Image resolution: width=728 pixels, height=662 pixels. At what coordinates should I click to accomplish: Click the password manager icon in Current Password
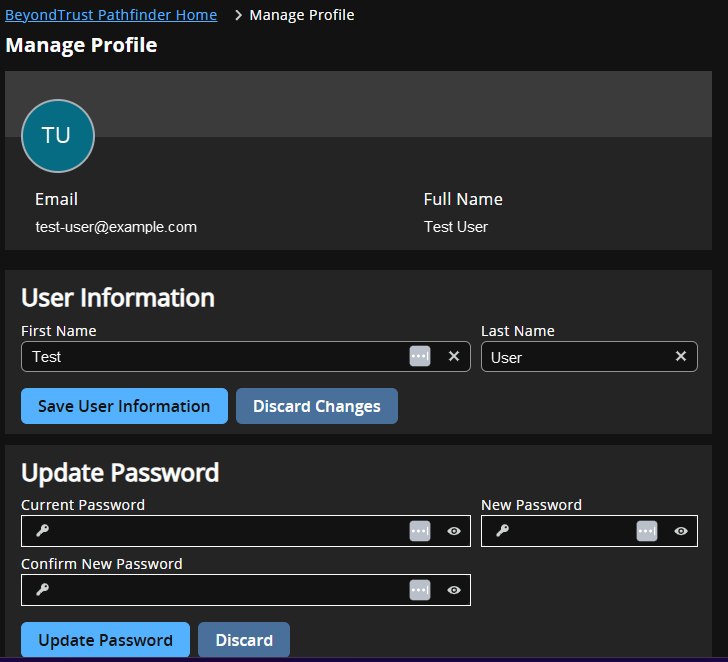420,531
